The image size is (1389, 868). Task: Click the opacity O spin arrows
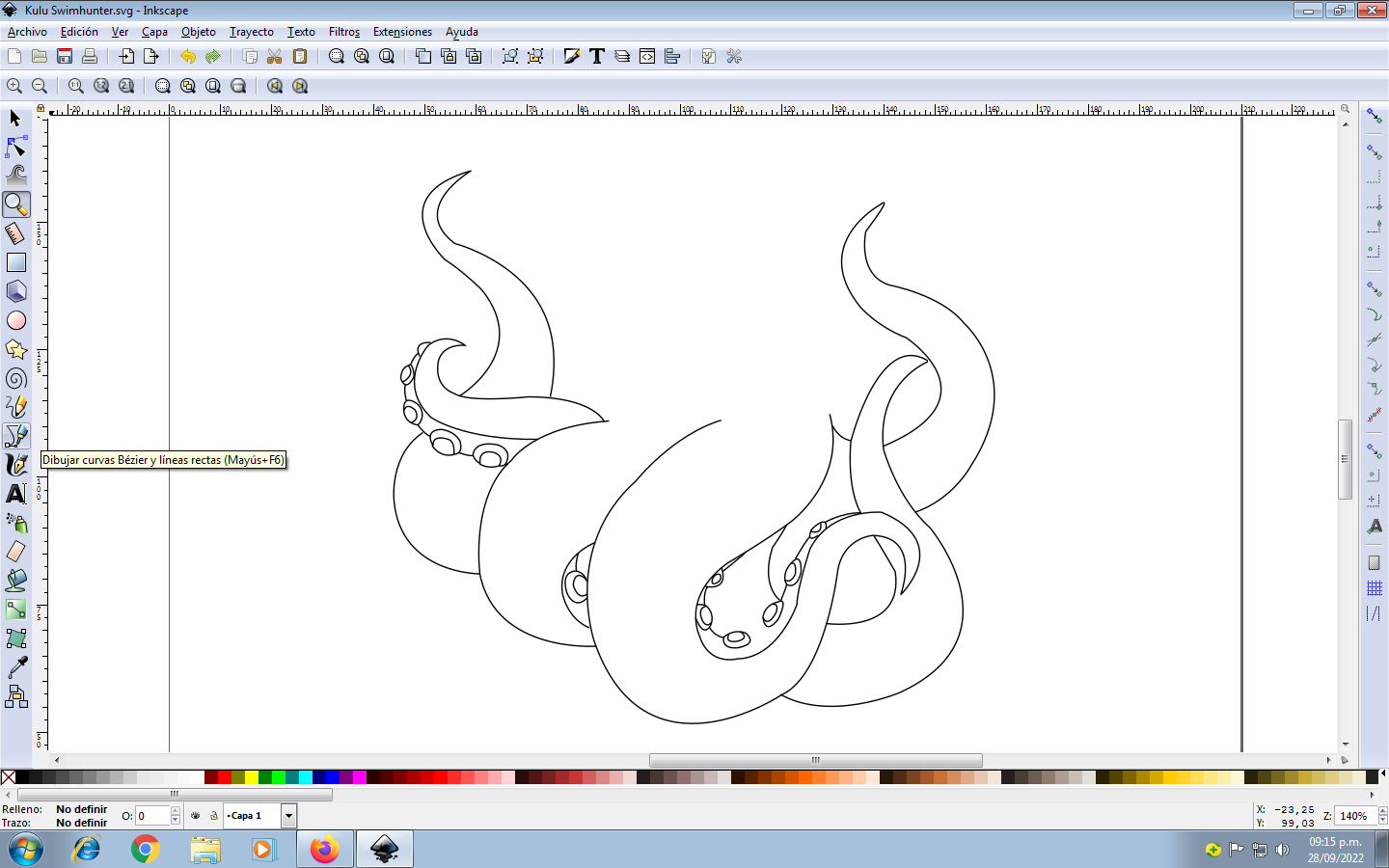click(176, 816)
